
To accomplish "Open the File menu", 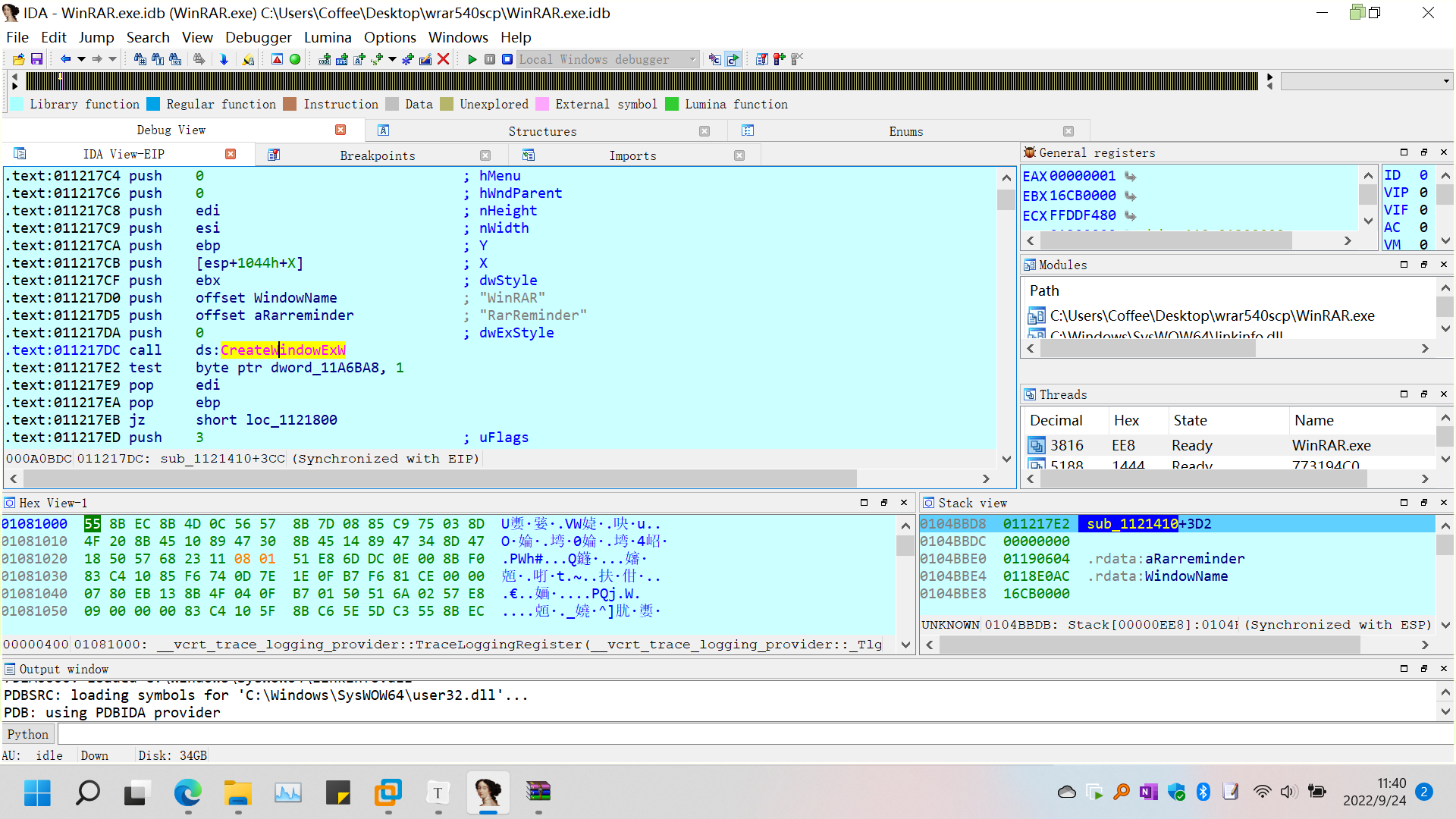I will (x=17, y=37).
